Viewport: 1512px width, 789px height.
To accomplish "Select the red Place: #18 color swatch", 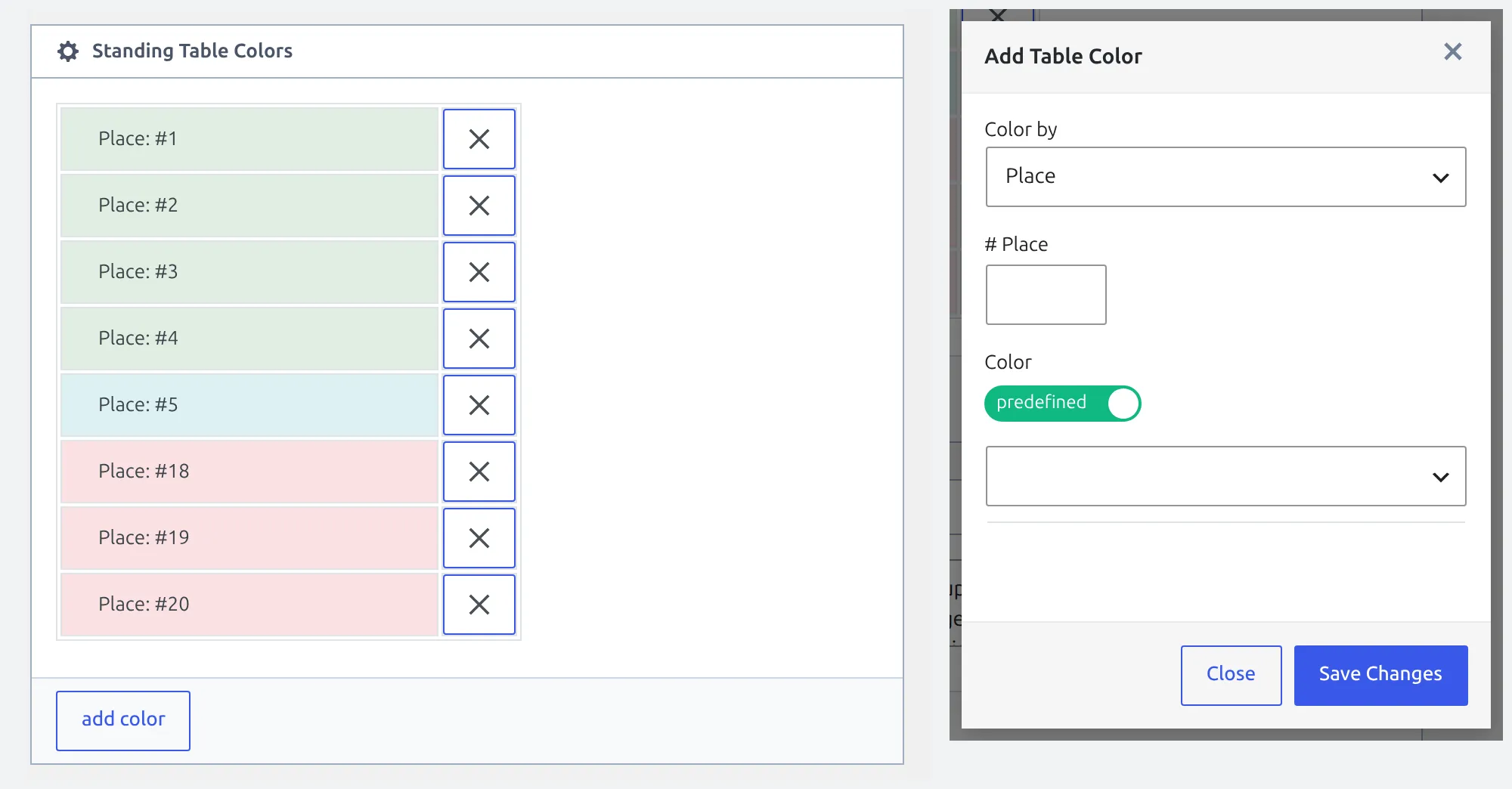I will pos(249,472).
